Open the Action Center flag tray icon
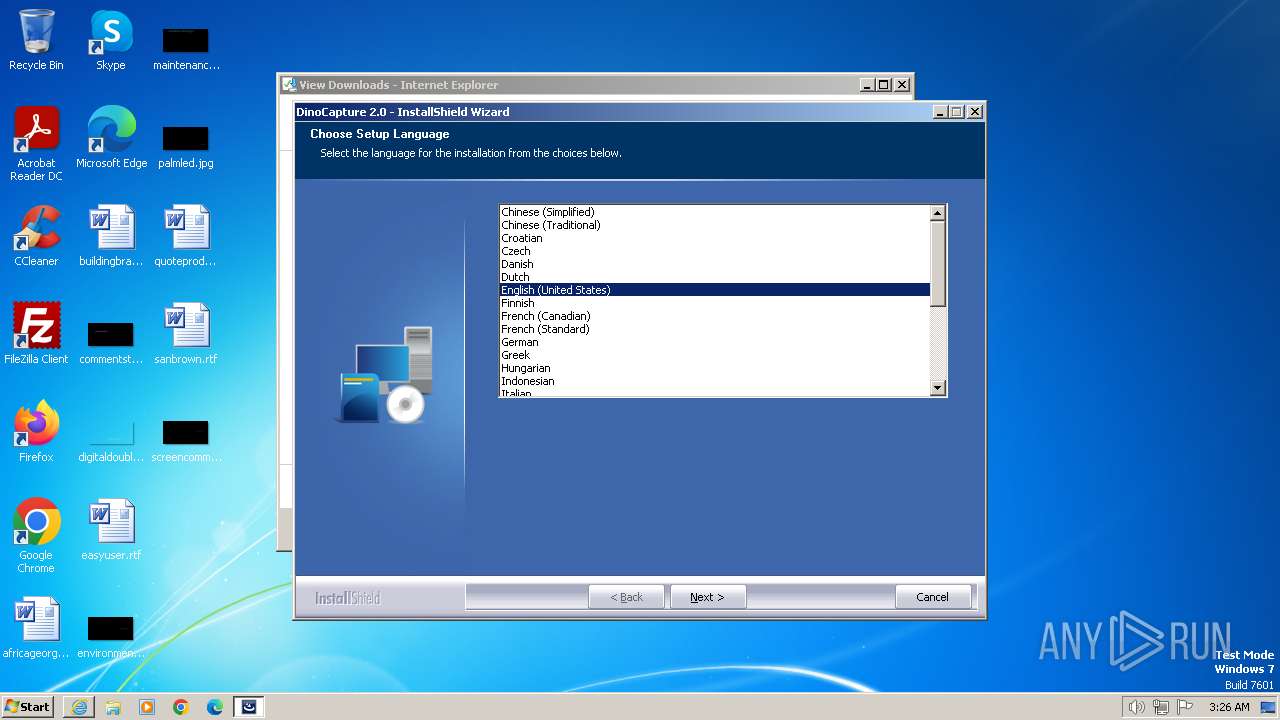 pos(1185,707)
